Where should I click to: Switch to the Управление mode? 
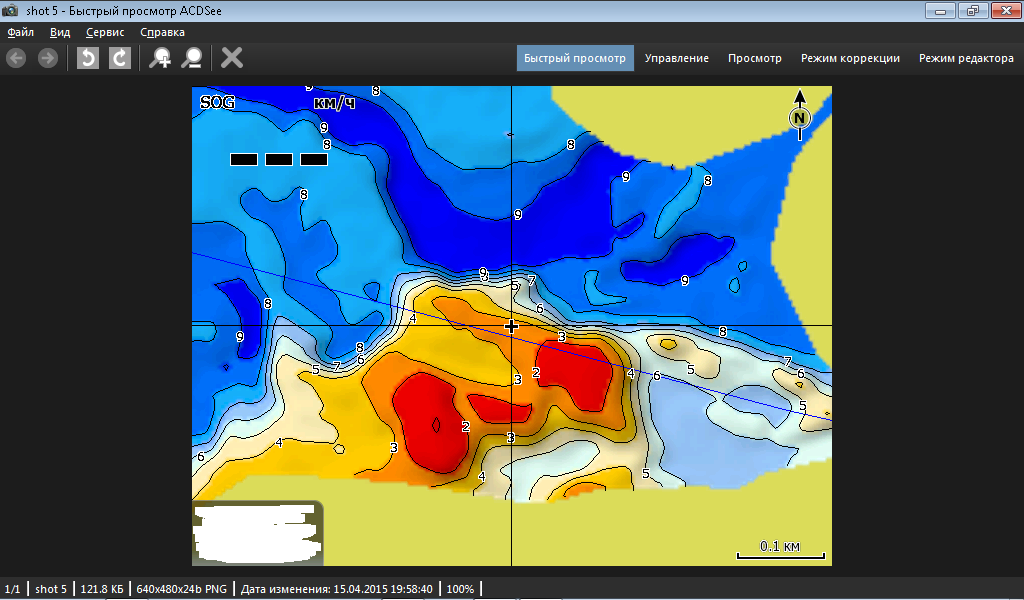[x=677, y=58]
